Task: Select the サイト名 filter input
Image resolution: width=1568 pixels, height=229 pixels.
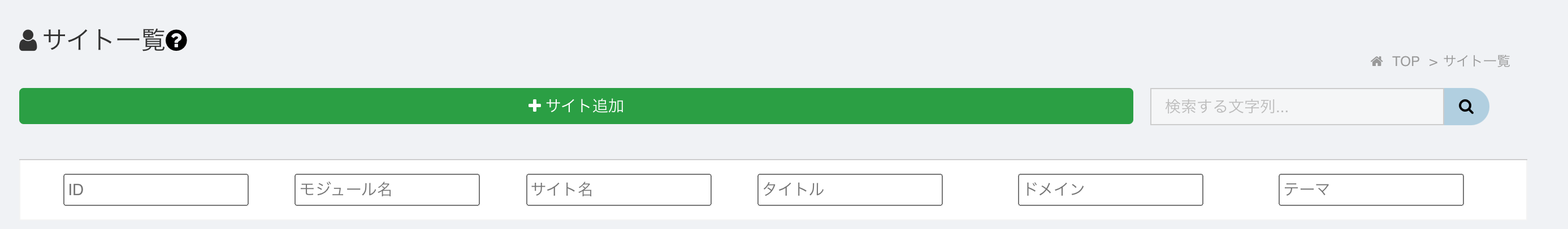Action: click(x=618, y=190)
